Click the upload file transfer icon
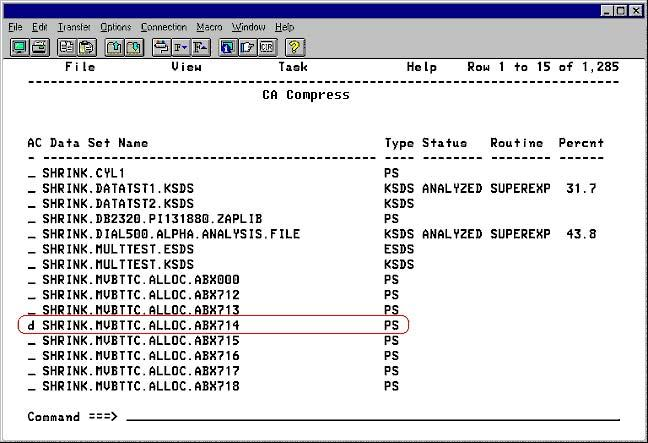This screenshot has height=443, width=648. pyautogui.click(x=113, y=47)
